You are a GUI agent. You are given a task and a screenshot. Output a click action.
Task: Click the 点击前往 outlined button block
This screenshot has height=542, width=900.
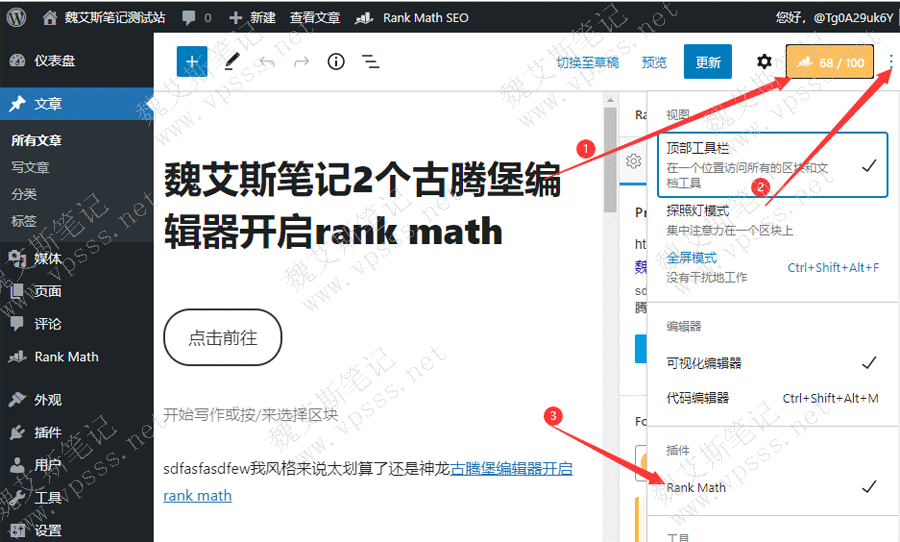pyautogui.click(x=223, y=338)
